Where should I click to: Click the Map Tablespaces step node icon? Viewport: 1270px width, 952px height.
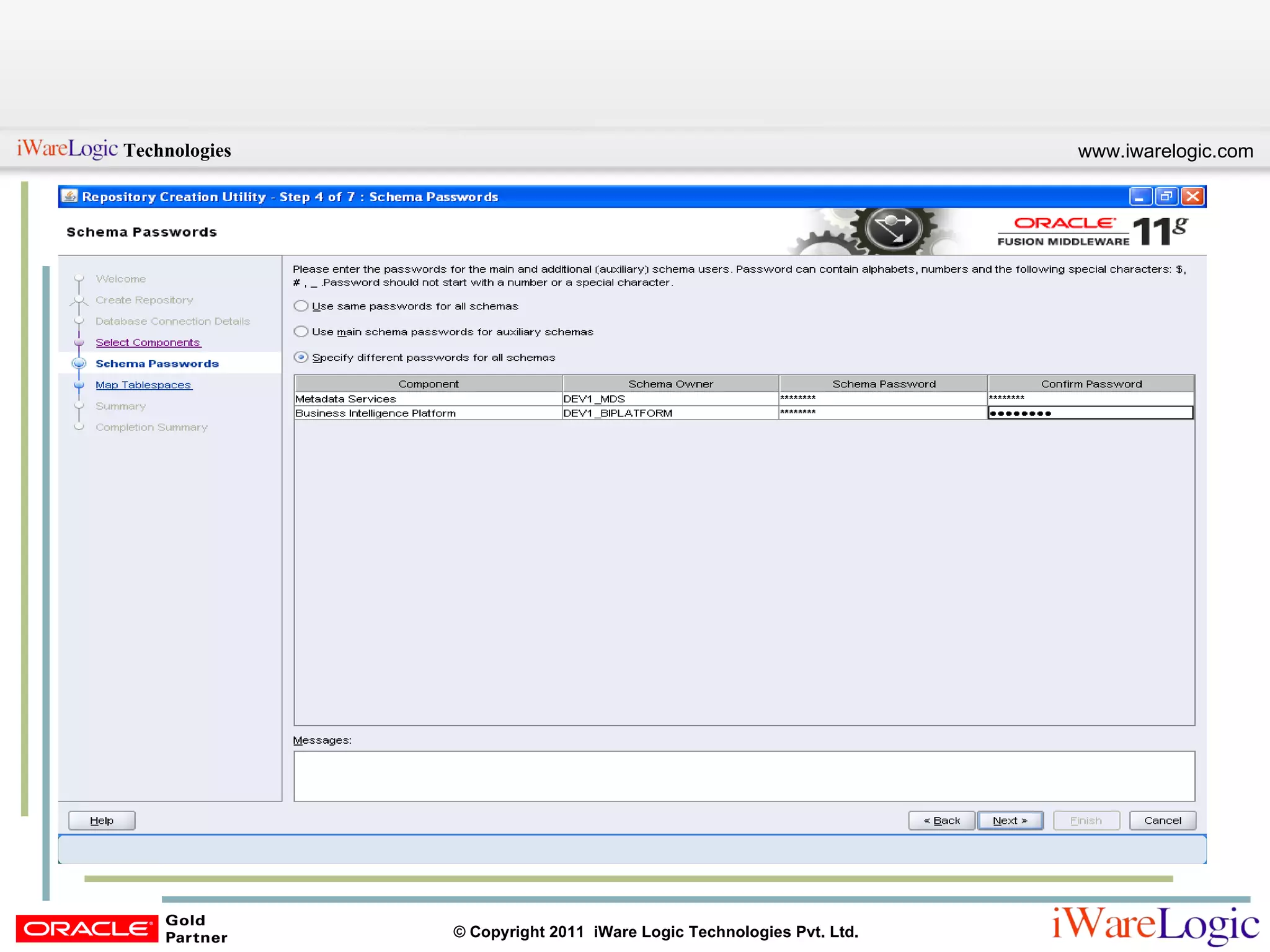click(x=79, y=385)
